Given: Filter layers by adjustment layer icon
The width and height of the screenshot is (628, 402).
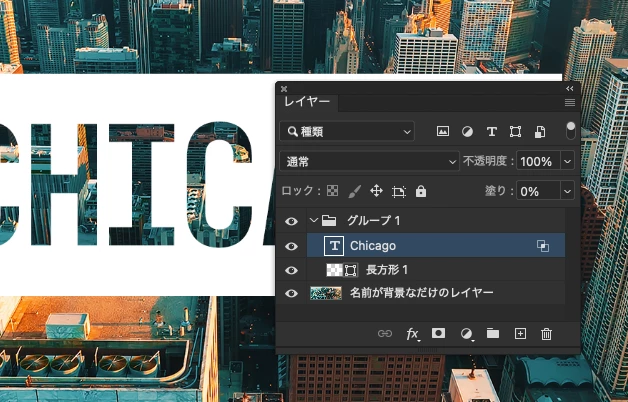Looking at the screenshot, I should click(467, 131).
